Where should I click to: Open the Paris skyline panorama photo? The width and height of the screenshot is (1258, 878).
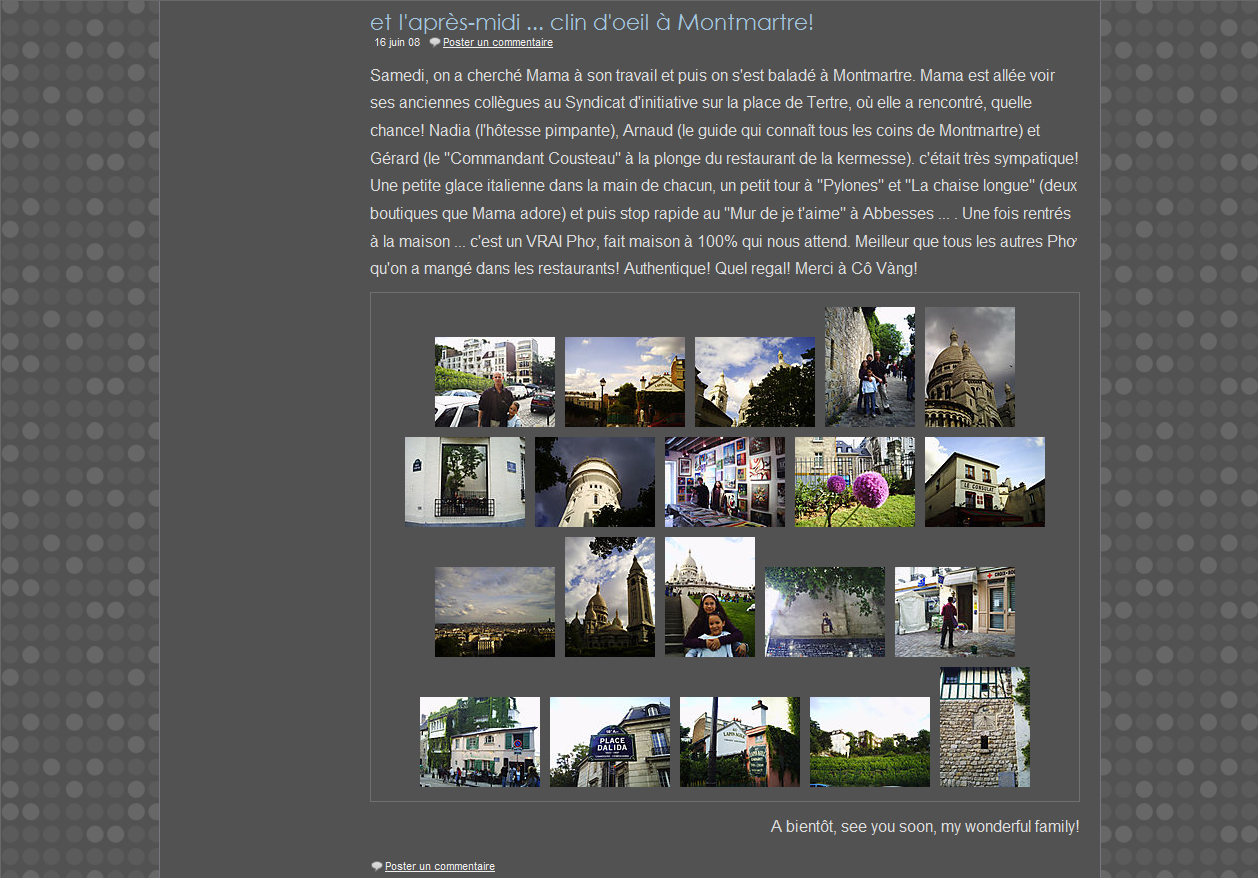point(495,612)
